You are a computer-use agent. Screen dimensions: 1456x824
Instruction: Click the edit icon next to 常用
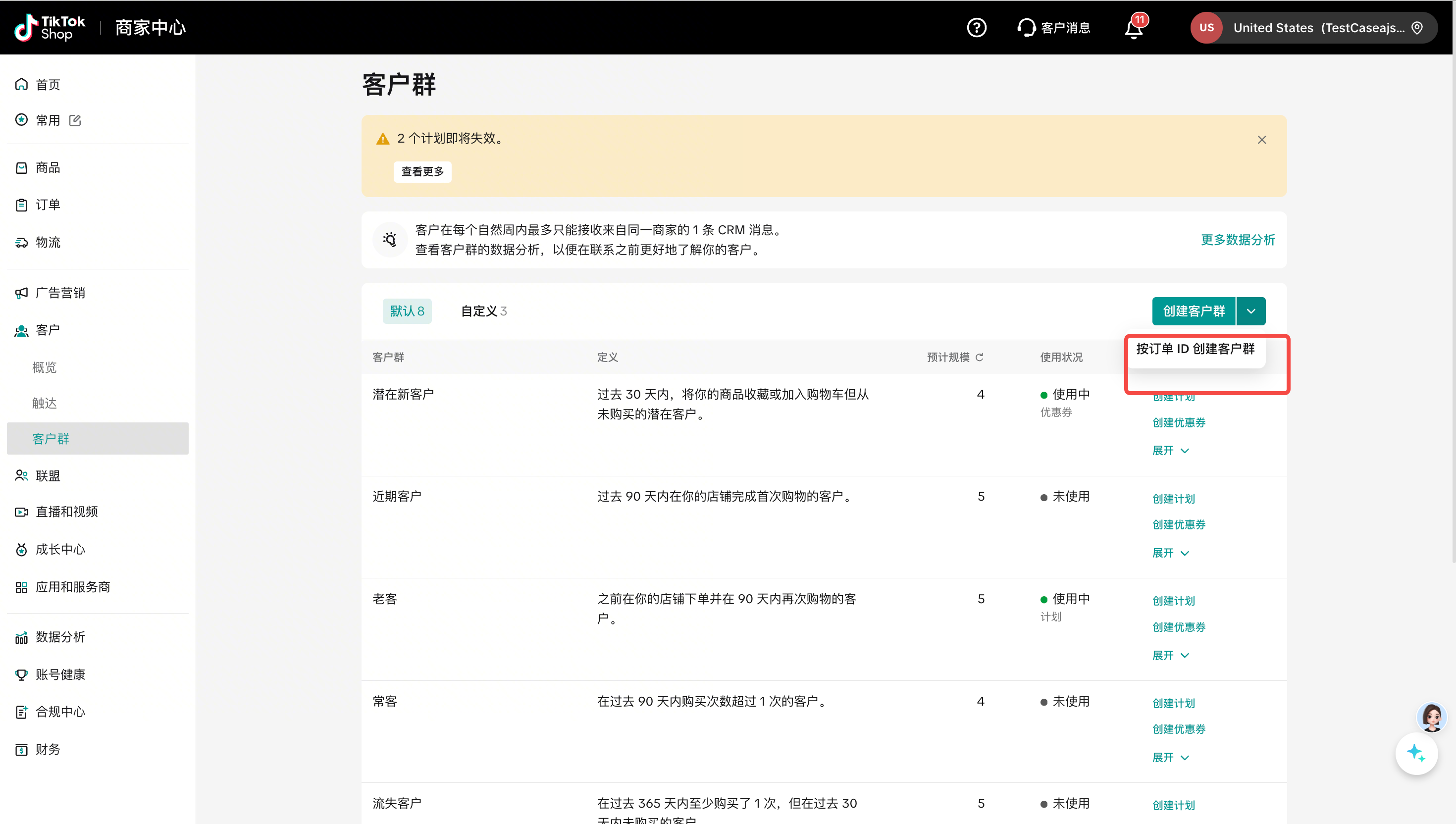click(75, 120)
